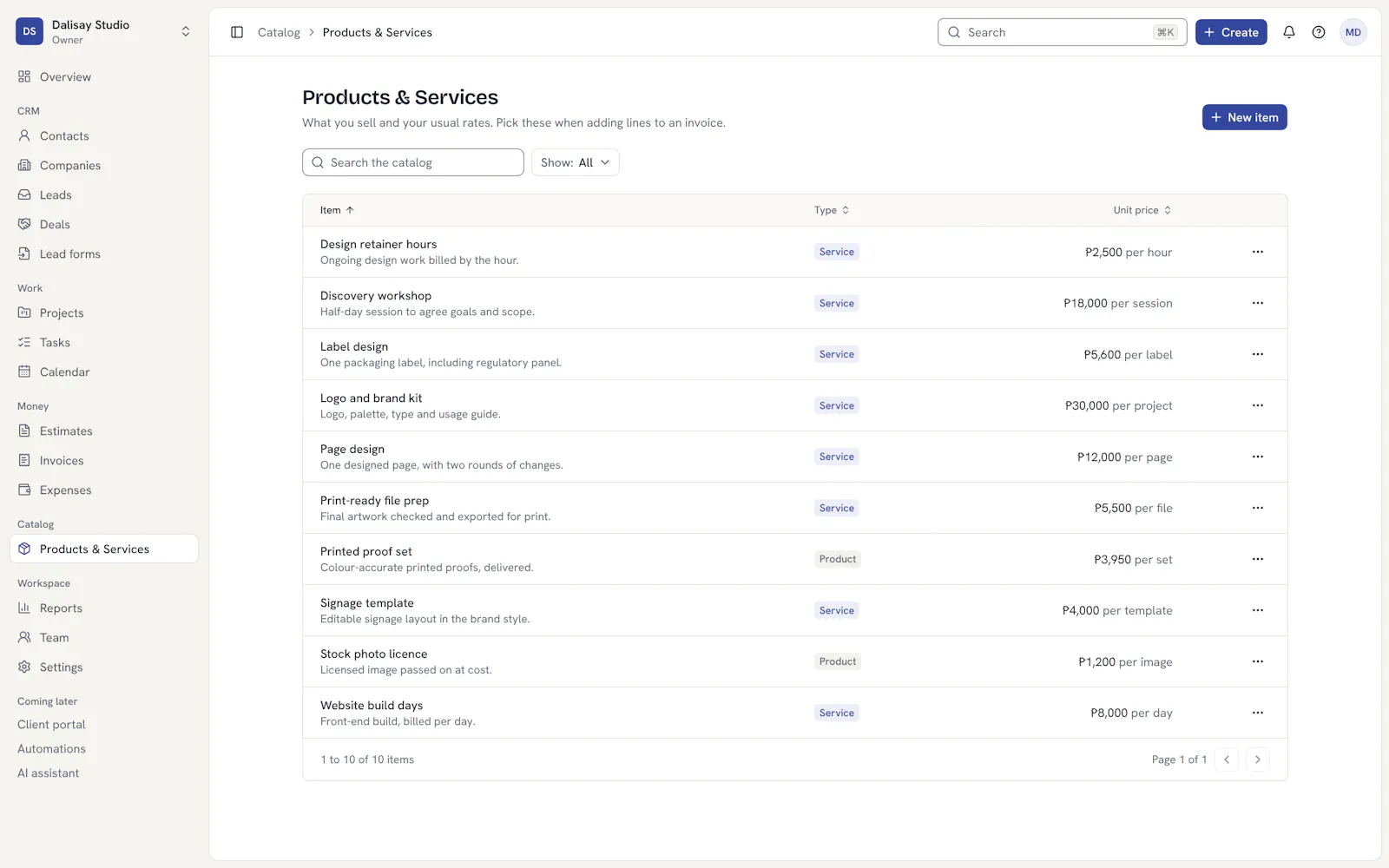
Task: Open the MD user avatar menu
Action: coord(1353,32)
